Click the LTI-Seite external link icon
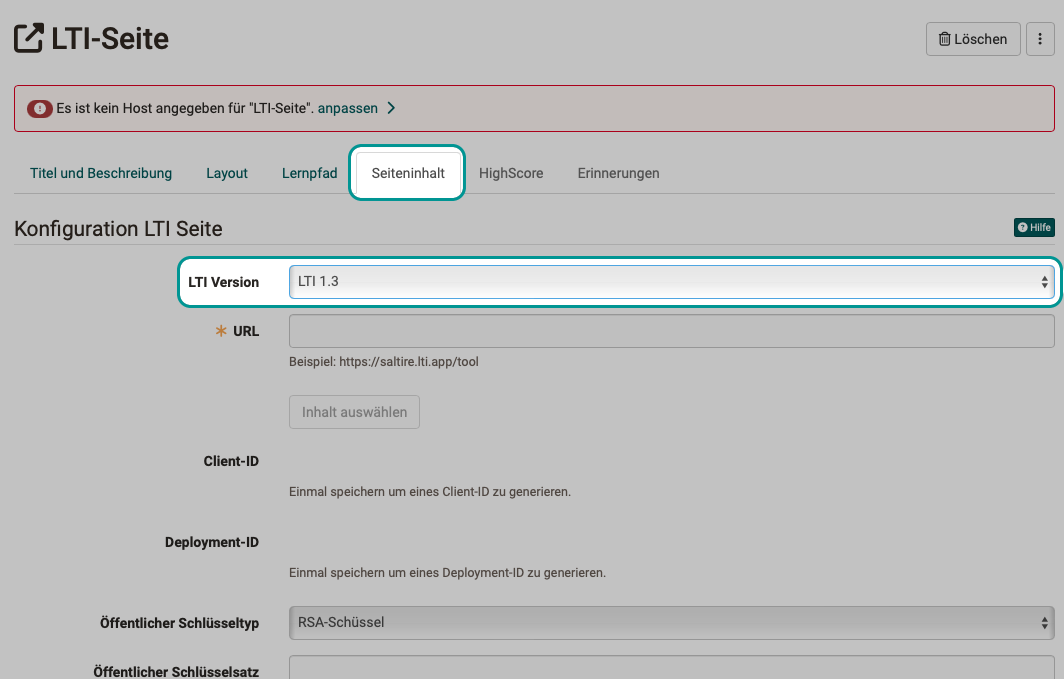Screen dimensions: 1064x679 pos(29,39)
